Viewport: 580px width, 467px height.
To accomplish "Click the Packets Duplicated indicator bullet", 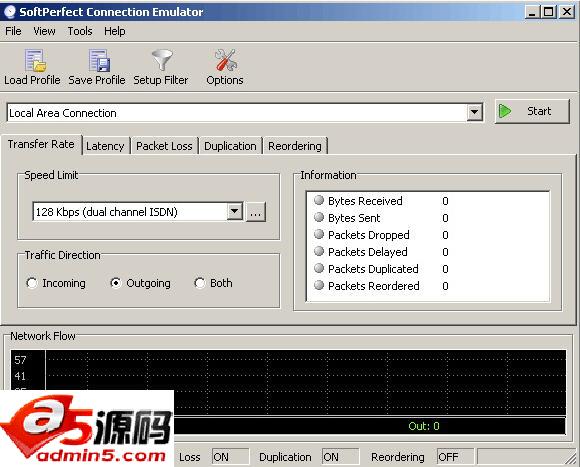I will click(319, 268).
